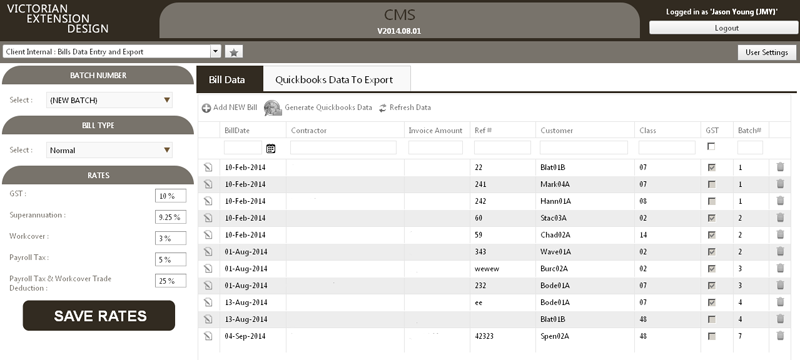Sort by the Contractor column header
Viewport: 800px width, 360px height.
click(x=309, y=131)
